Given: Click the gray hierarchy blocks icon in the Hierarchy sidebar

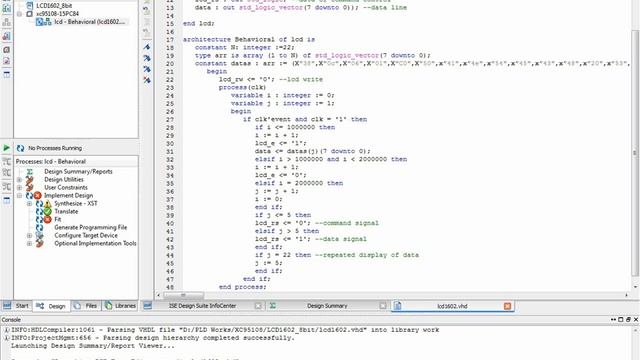Looking at the screenshot, I should [x=7, y=22].
